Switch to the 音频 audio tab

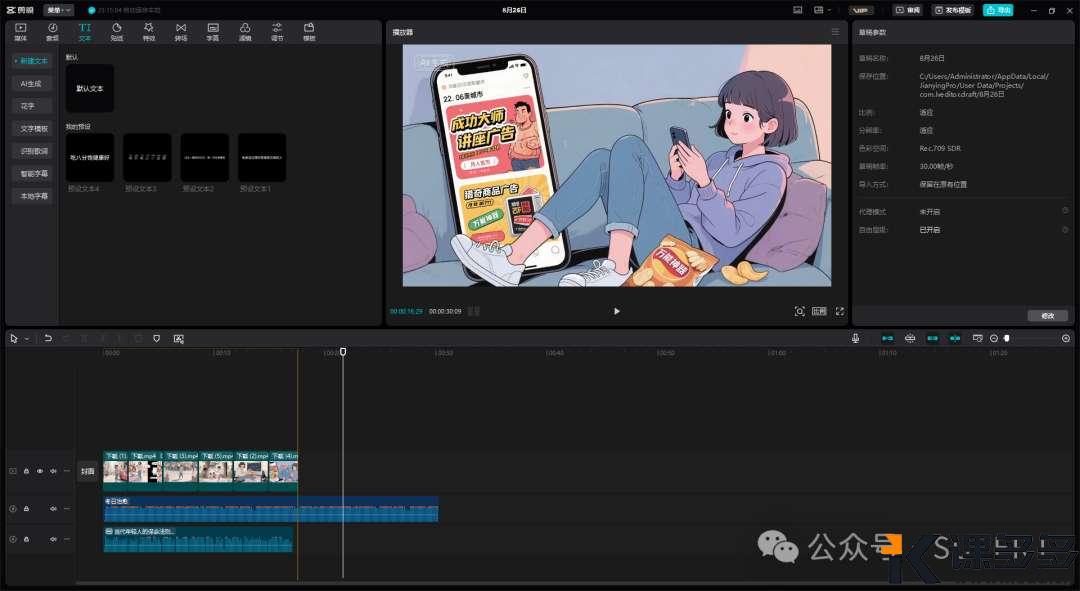pyautogui.click(x=52, y=31)
